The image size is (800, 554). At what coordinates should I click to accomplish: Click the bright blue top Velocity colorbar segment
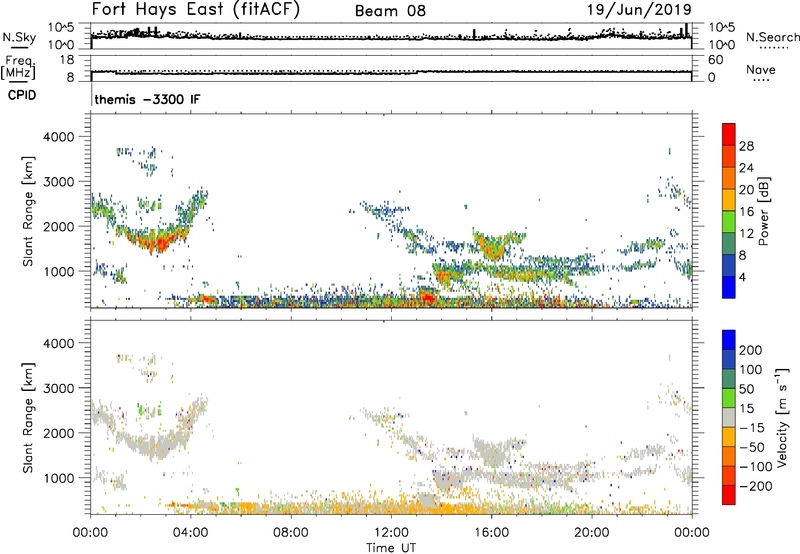pos(729,340)
